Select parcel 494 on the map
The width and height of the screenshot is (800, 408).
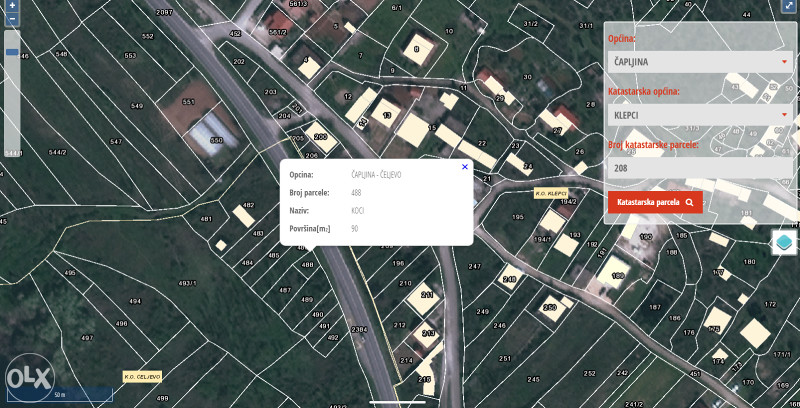coord(135,301)
